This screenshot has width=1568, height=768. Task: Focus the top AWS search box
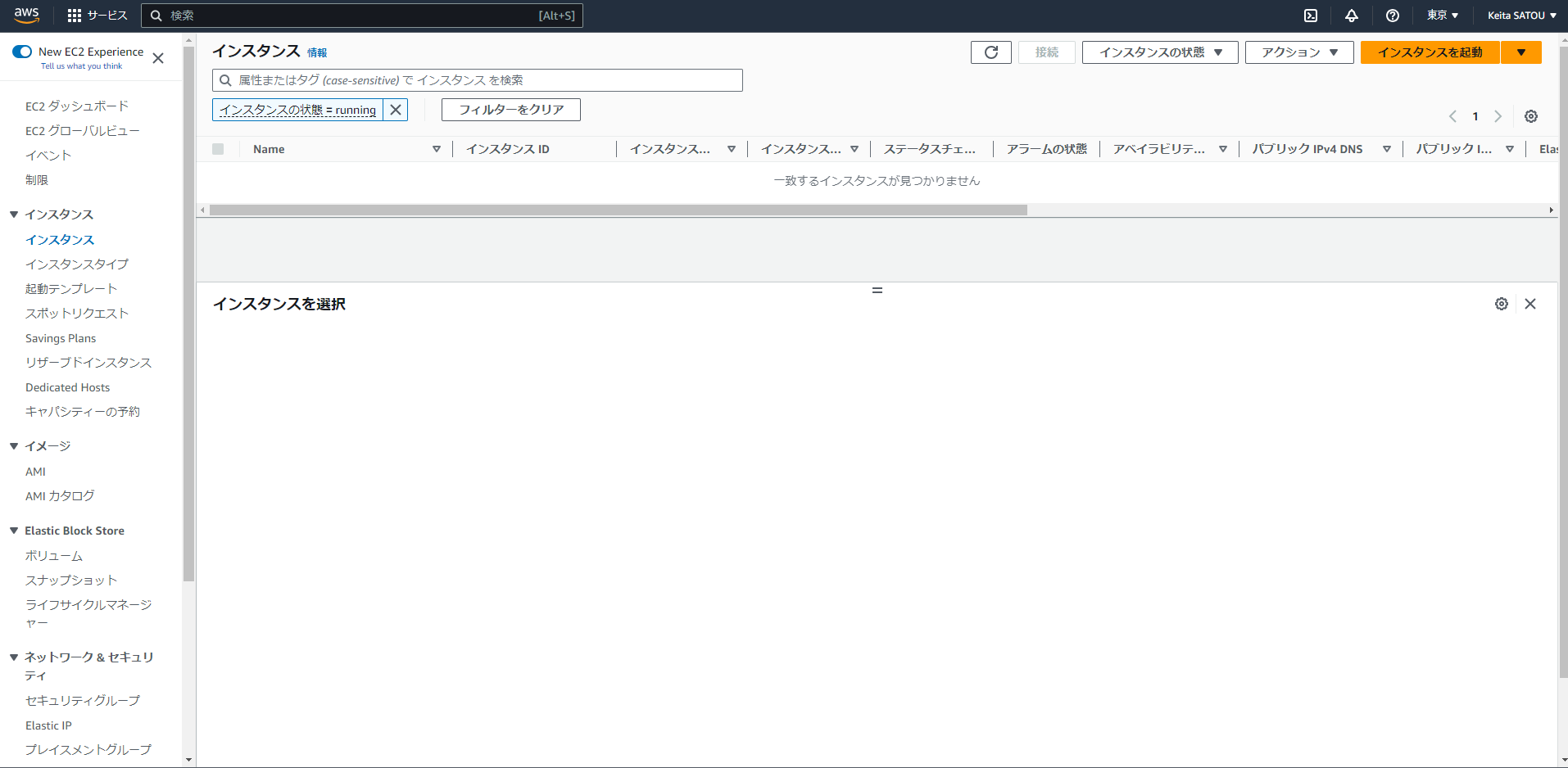(362, 16)
